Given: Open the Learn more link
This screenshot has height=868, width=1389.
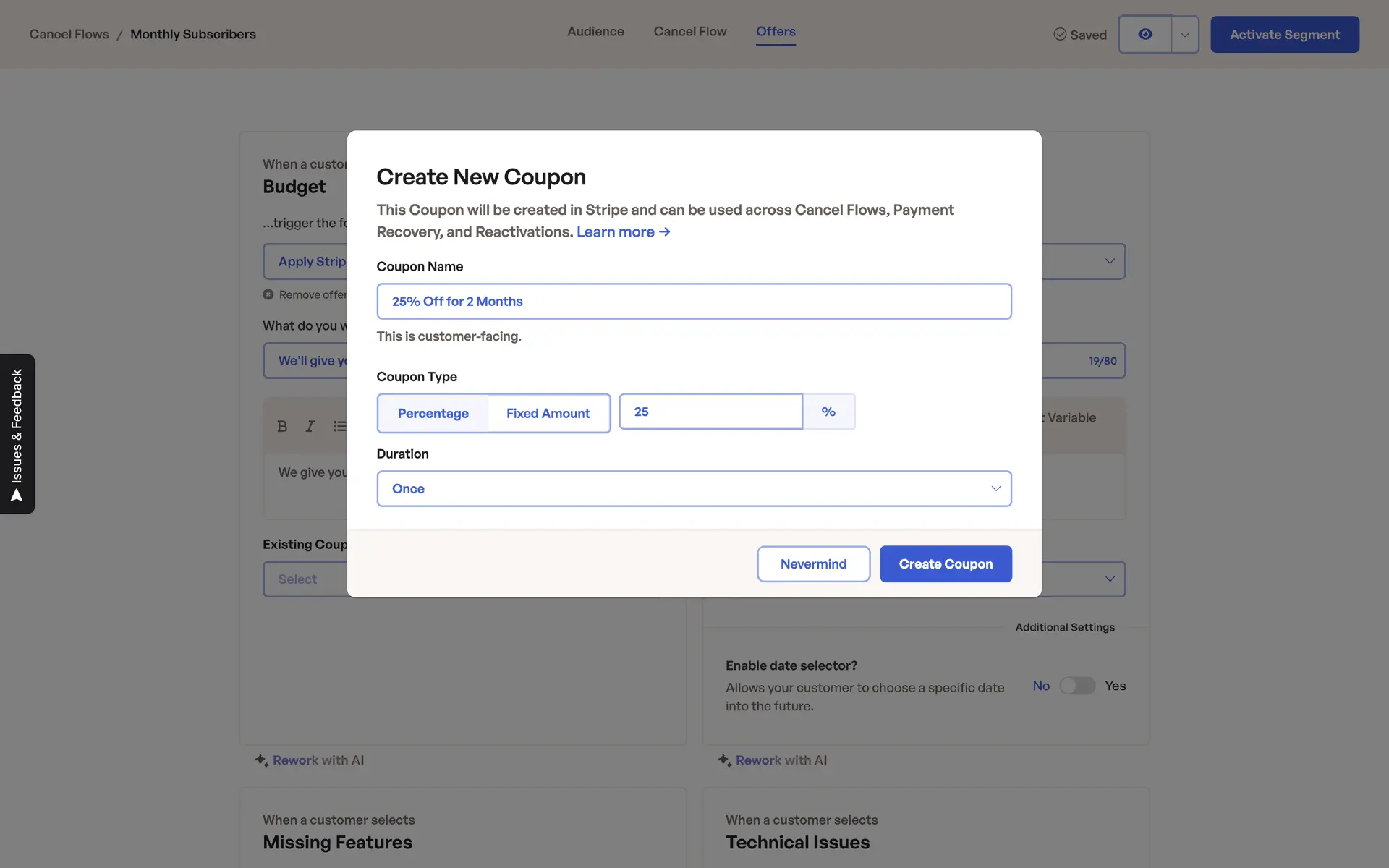Looking at the screenshot, I should click(623, 232).
